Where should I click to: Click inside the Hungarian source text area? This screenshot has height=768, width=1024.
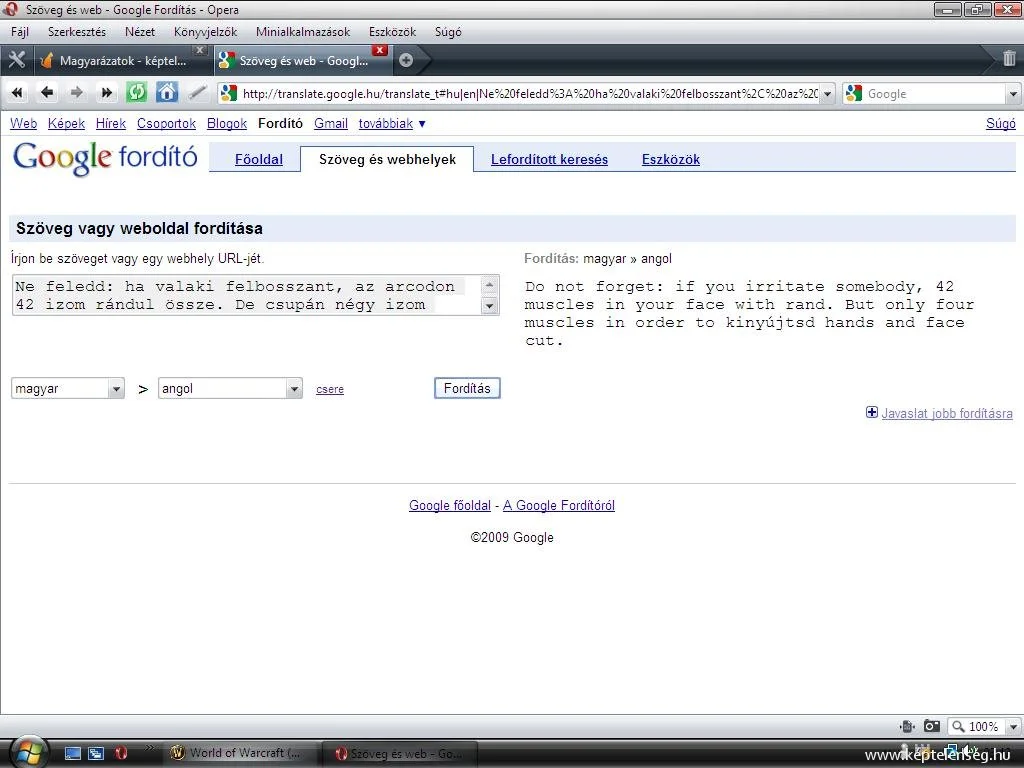pyautogui.click(x=245, y=295)
